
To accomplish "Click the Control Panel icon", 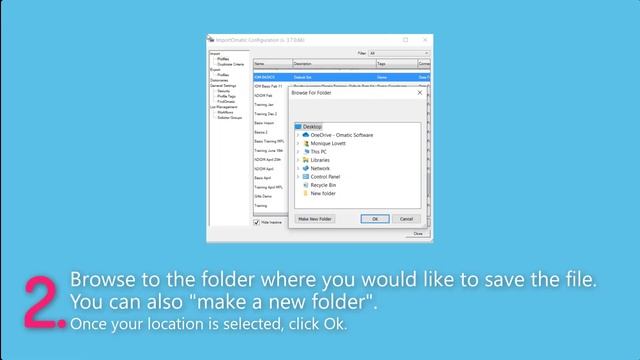I will [306, 177].
